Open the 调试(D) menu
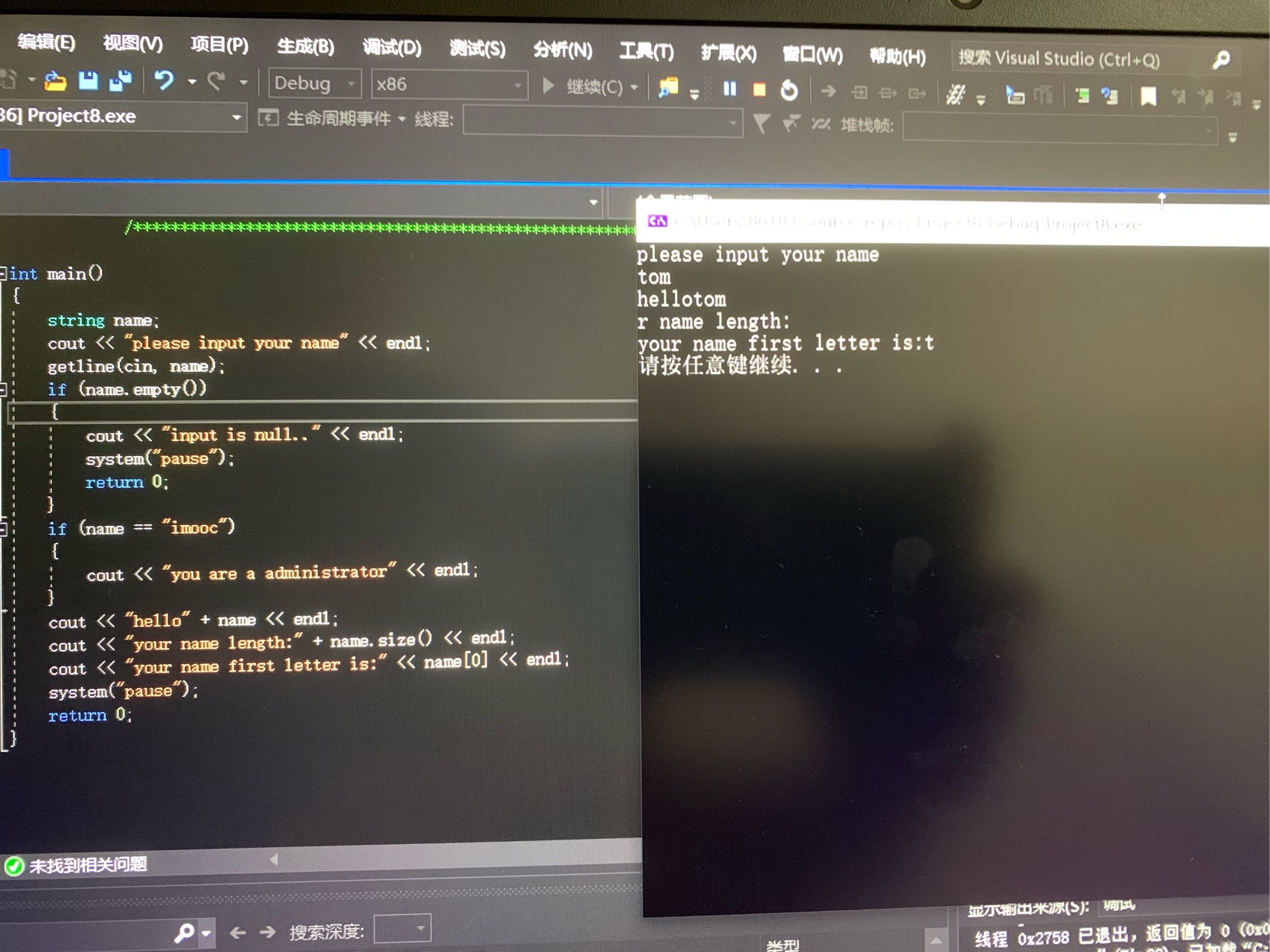The height and width of the screenshot is (952, 1270). [392, 48]
